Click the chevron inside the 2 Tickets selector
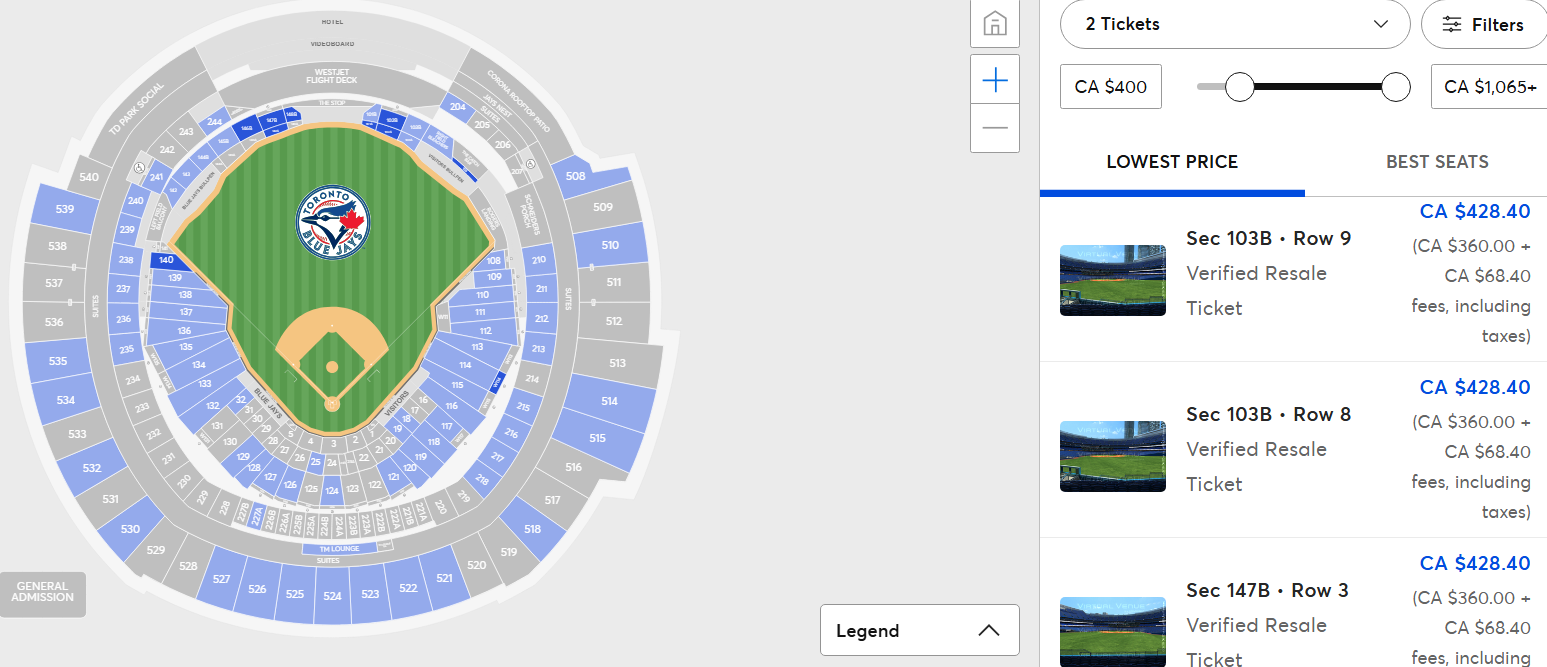The width and height of the screenshot is (1547, 667). (x=1381, y=24)
